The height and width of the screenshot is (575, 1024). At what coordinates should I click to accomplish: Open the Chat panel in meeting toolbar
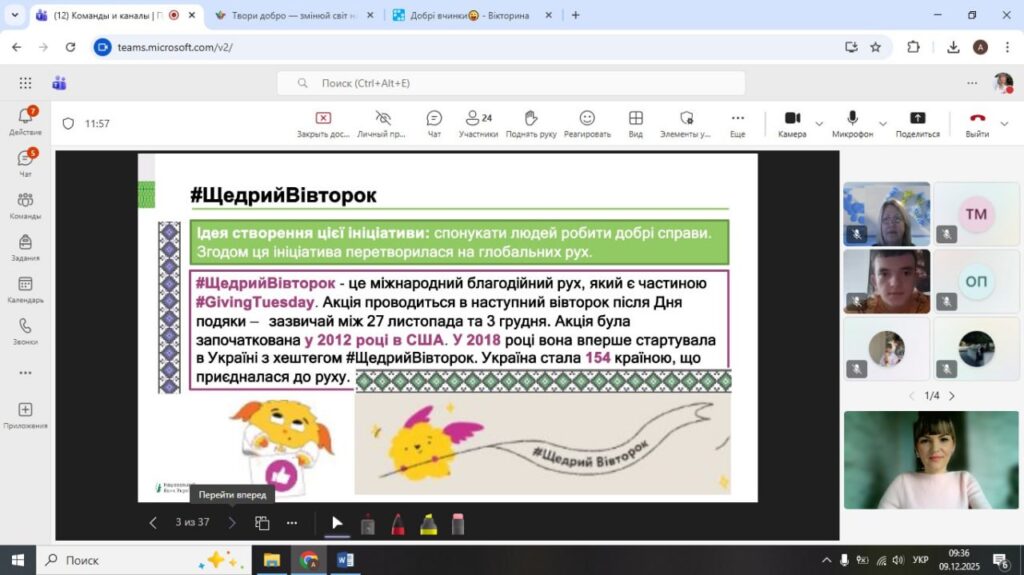434,123
